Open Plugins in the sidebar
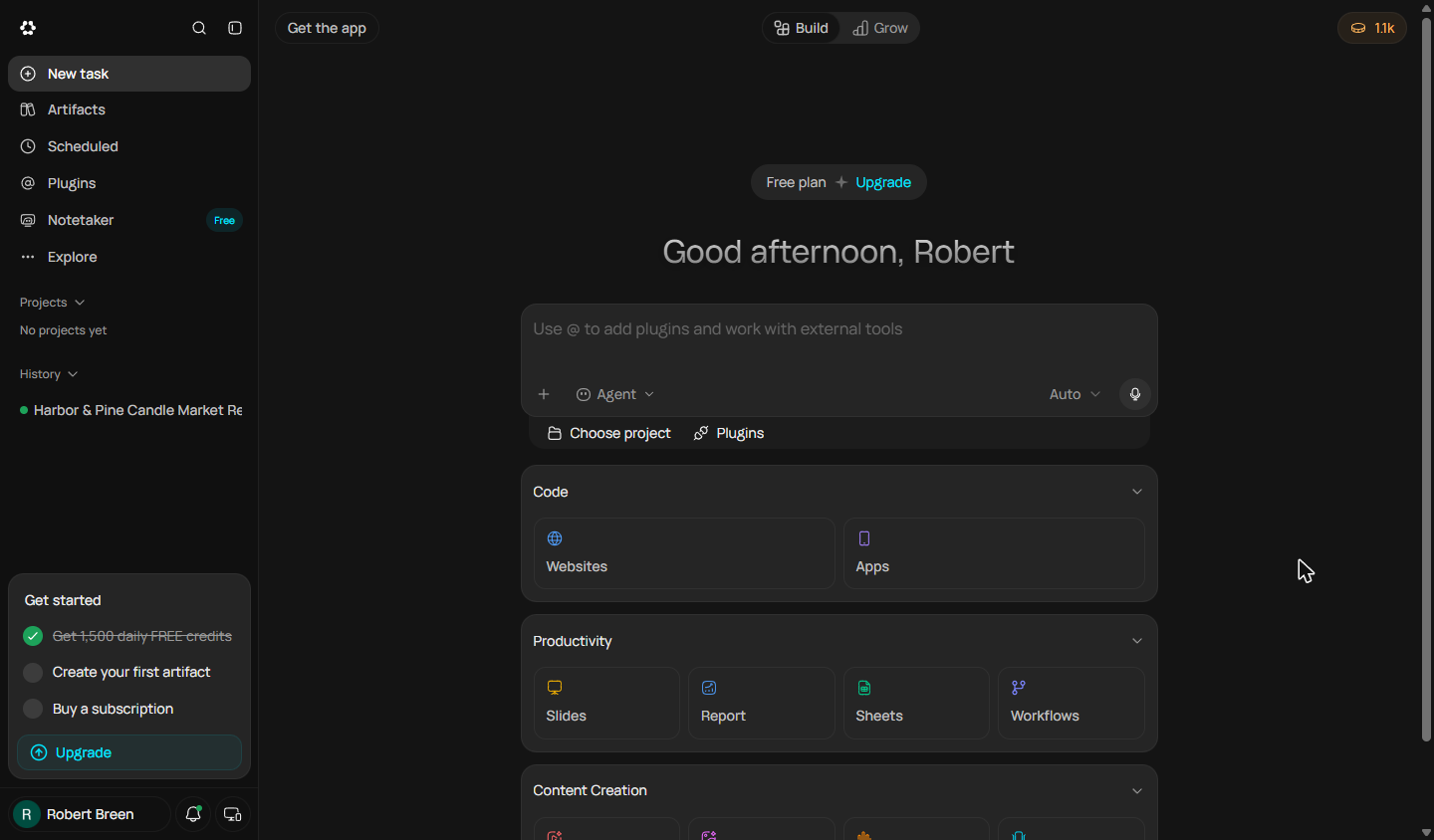The height and width of the screenshot is (840, 1434). (129, 183)
